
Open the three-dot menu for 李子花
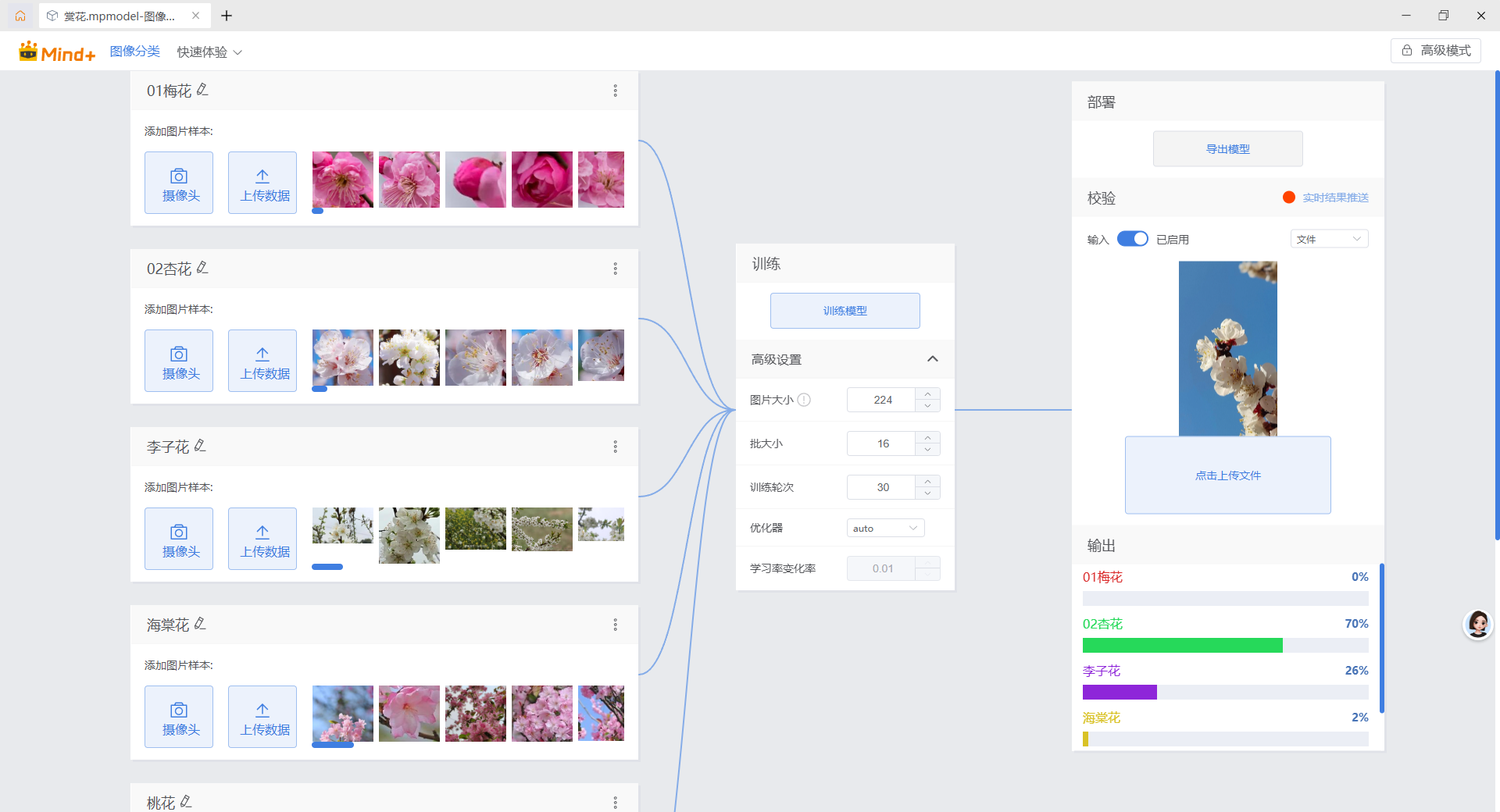(x=616, y=447)
